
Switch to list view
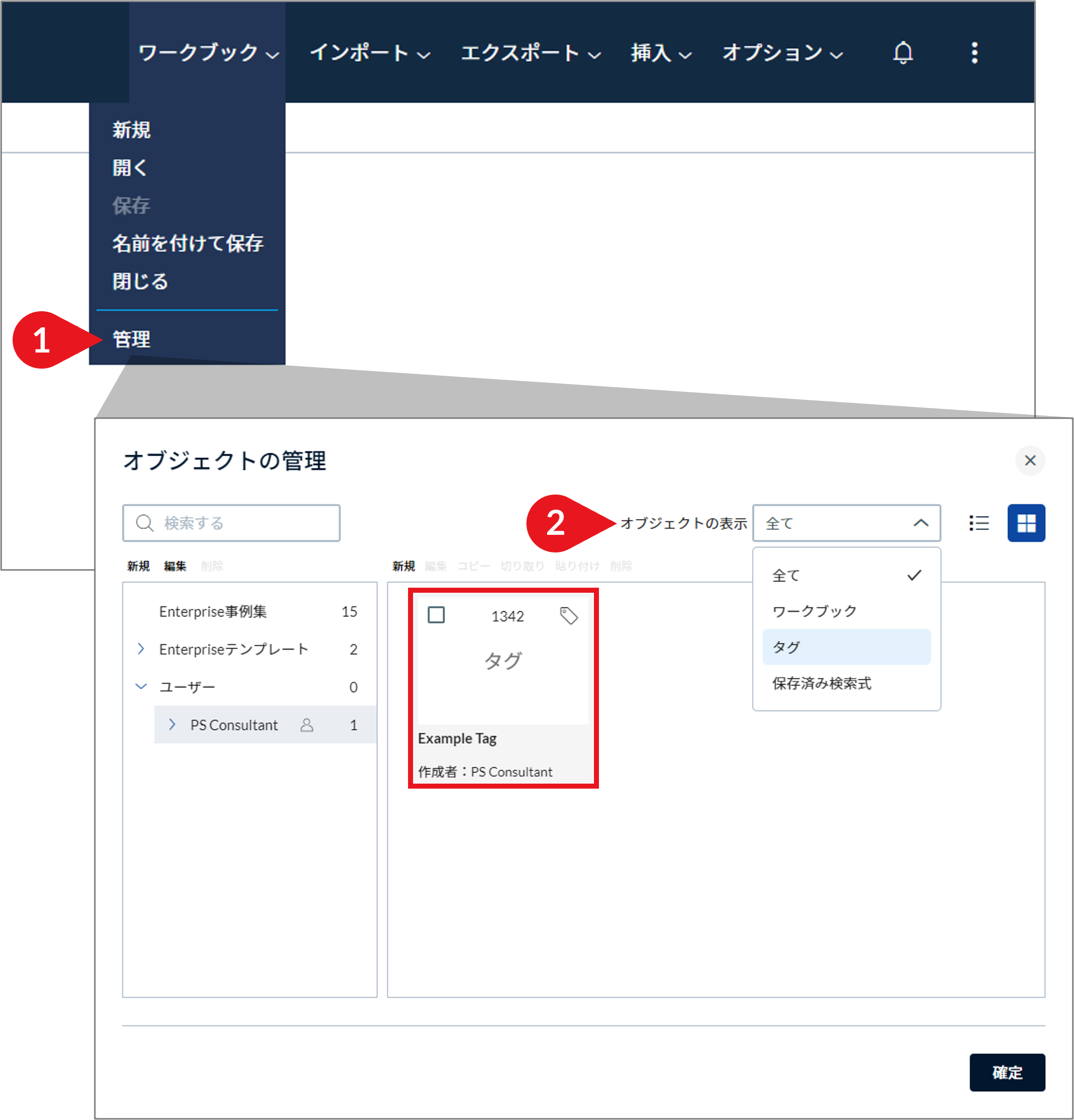coord(979,523)
